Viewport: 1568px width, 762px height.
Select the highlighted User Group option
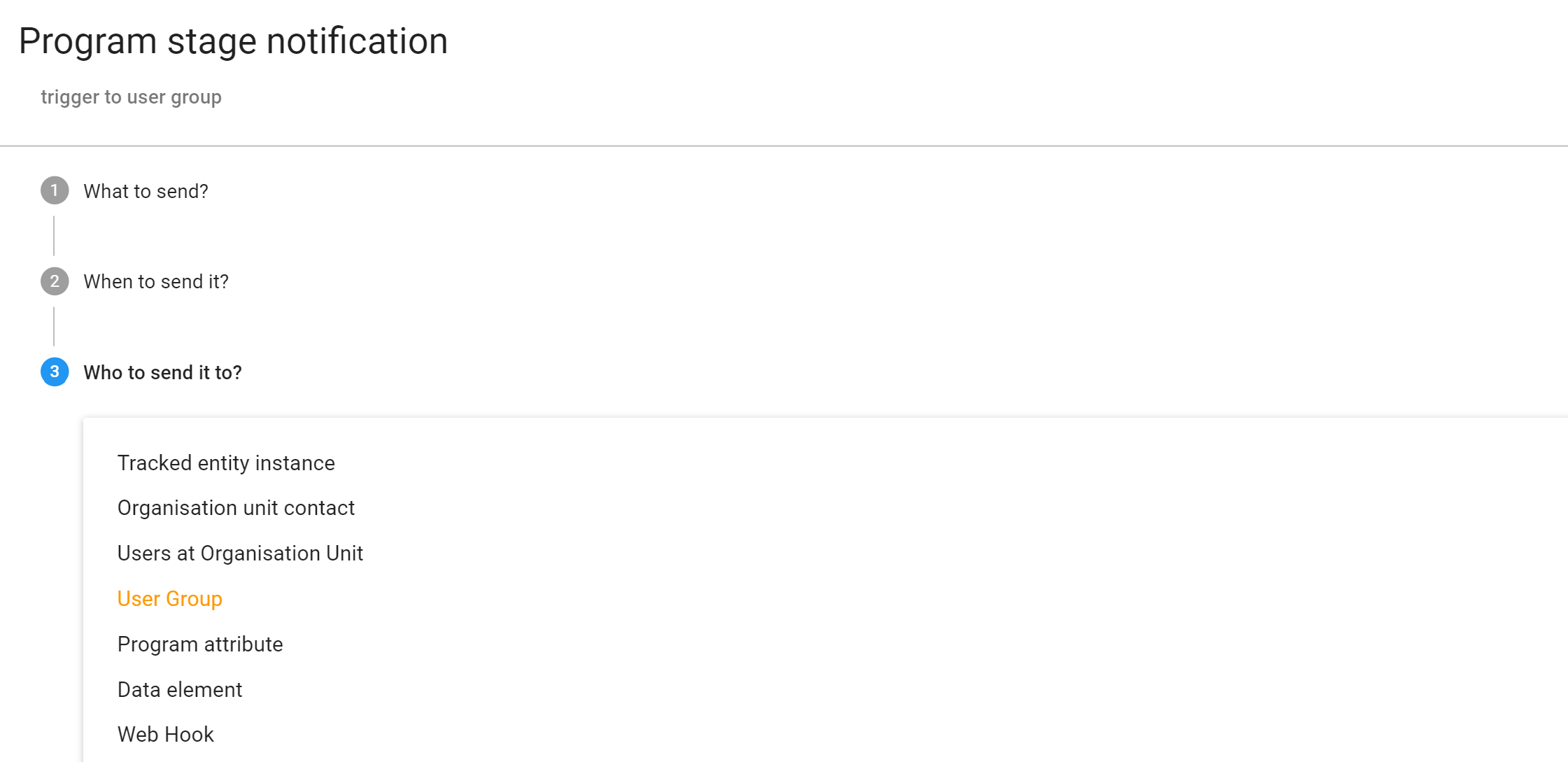169,599
